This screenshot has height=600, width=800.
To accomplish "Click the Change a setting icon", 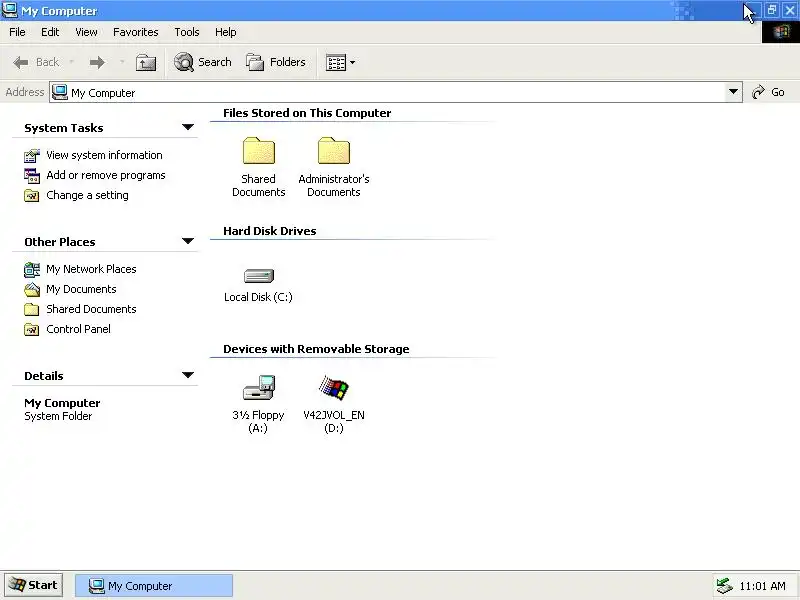I will tap(32, 195).
